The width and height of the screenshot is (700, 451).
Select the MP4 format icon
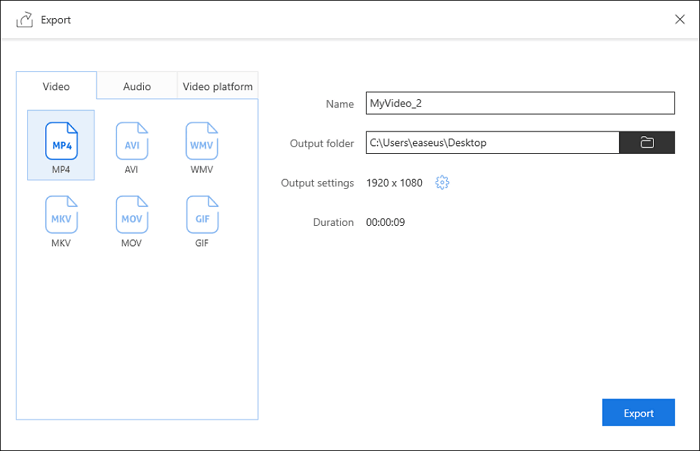pos(61,144)
